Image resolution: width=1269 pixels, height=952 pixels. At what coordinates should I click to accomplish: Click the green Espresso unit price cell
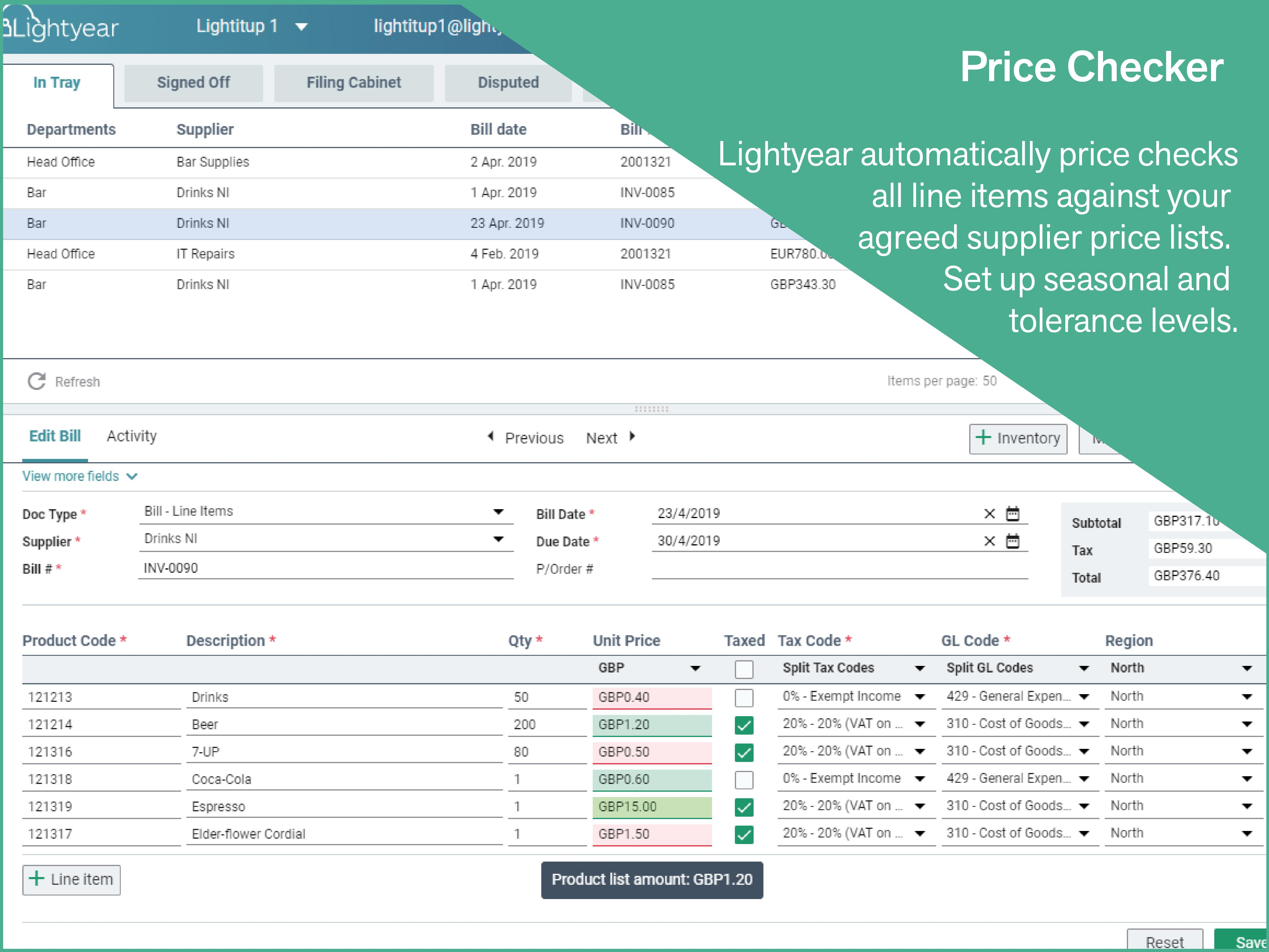(x=651, y=807)
